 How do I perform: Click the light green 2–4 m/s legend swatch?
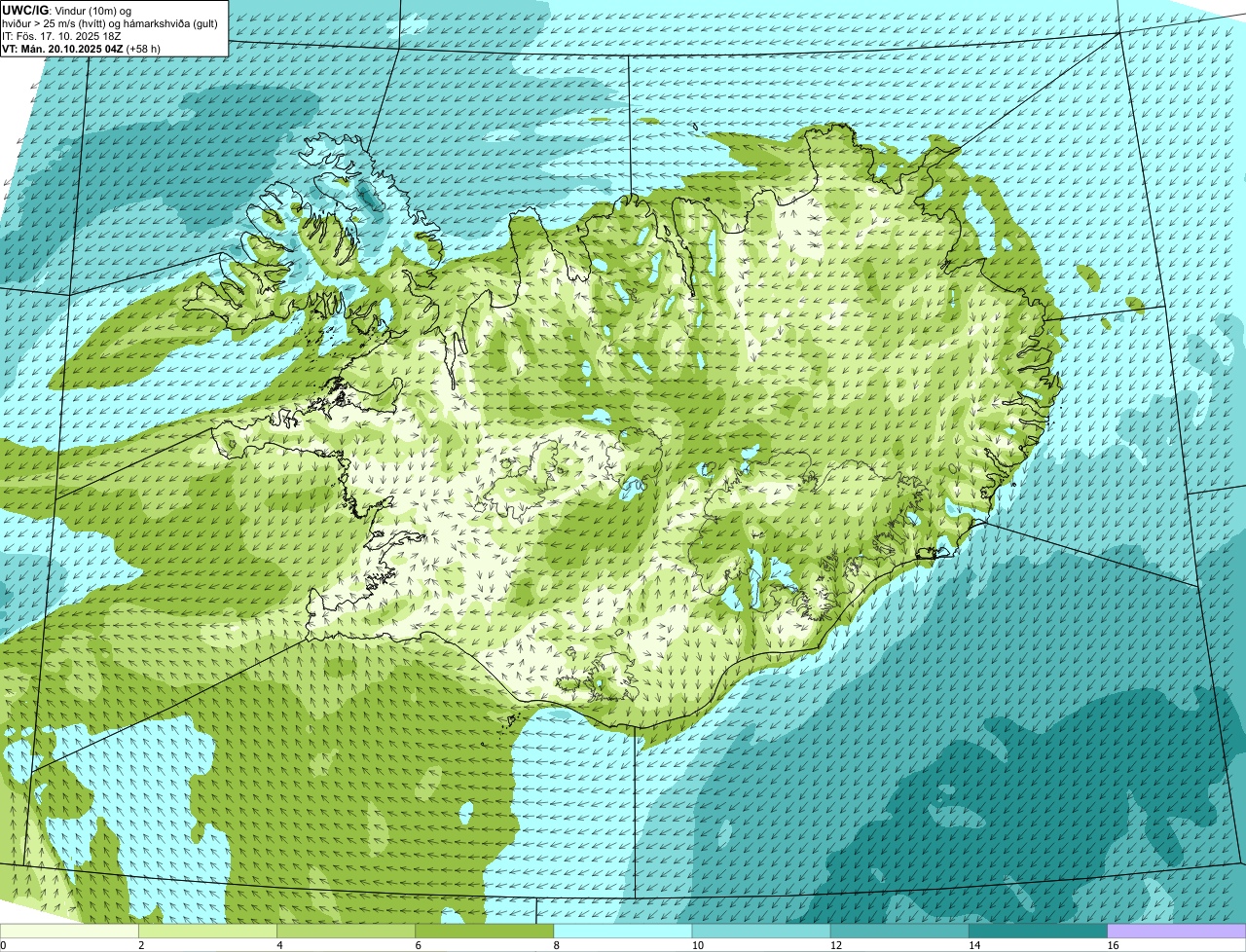[x=207, y=931]
